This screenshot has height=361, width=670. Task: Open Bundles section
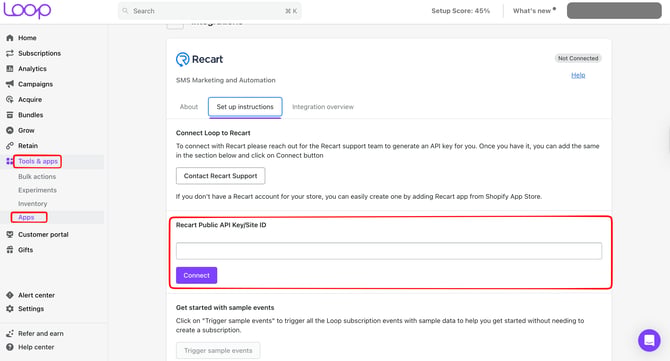pos(30,115)
